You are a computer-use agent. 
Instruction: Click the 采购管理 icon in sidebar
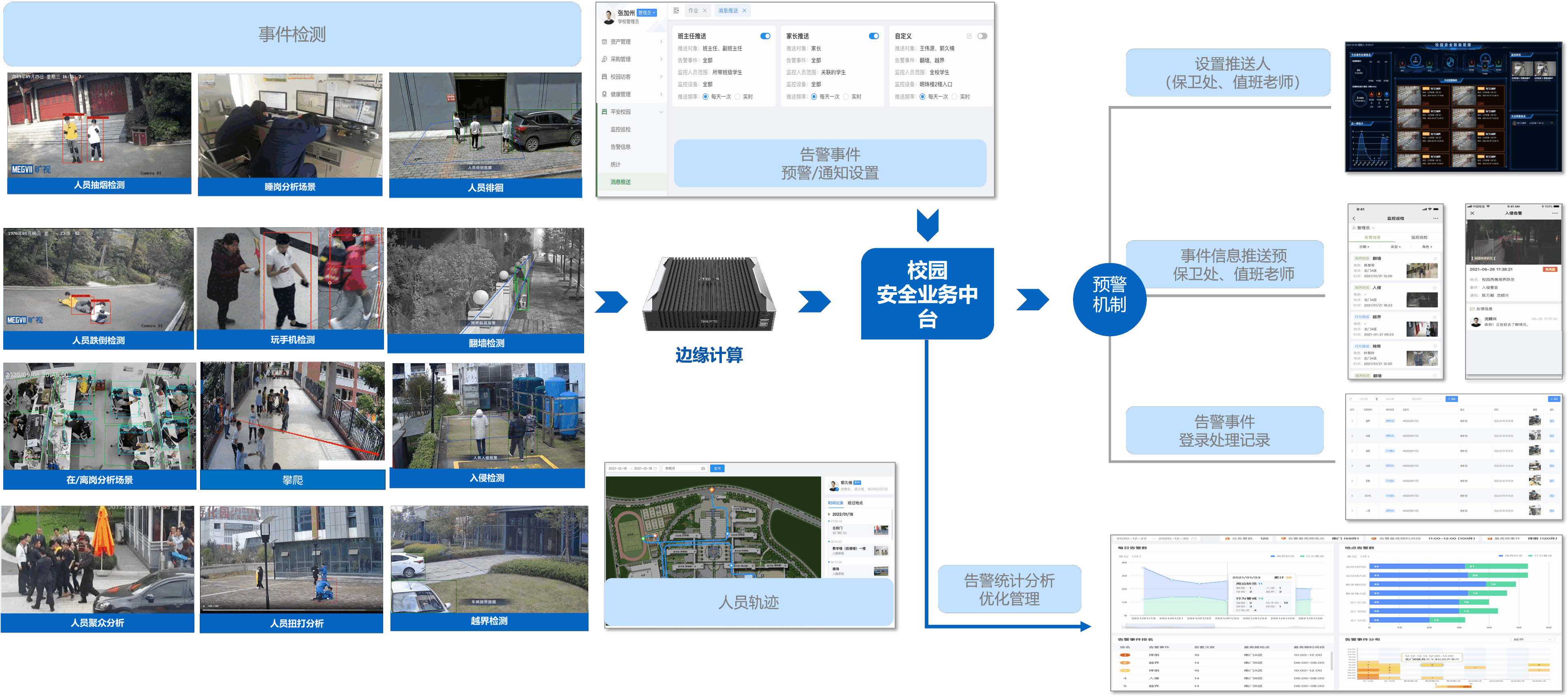click(x=604, y=60)
